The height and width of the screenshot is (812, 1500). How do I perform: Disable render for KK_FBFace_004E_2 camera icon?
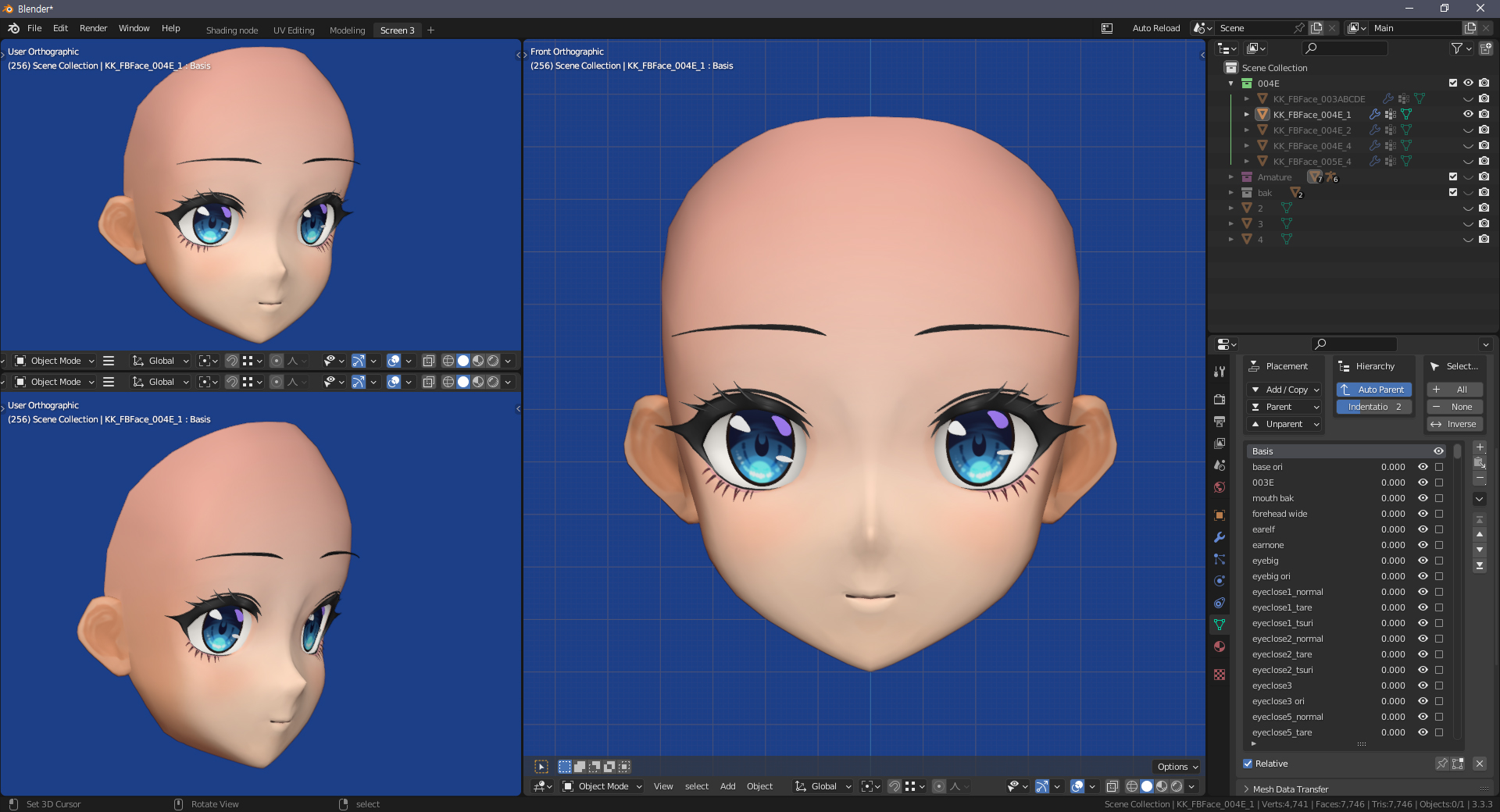[1484, 130]
